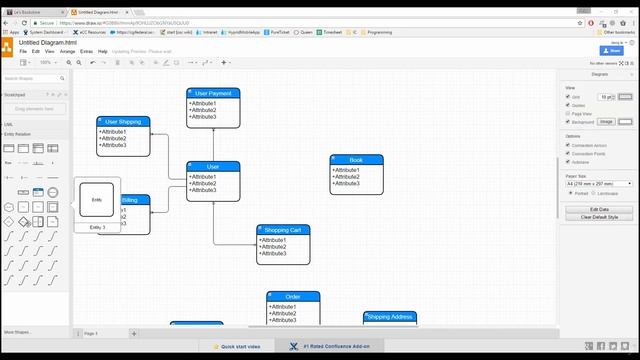Close the scratchpad with X icon
This screenshot has height=360, width=640.
point(66,95)
